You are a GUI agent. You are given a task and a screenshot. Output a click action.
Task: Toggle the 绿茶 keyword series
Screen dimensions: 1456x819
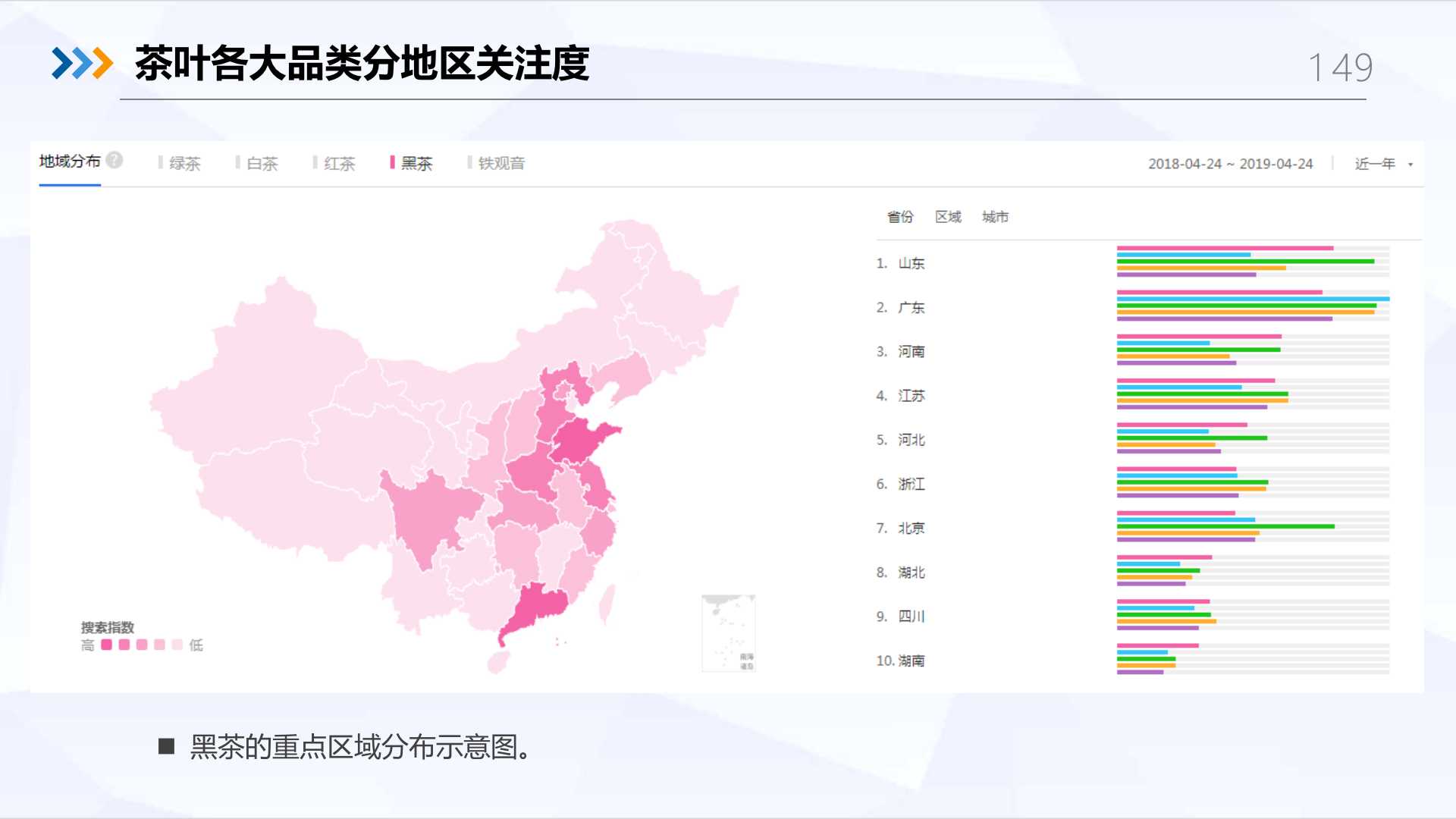click(180, 163)
